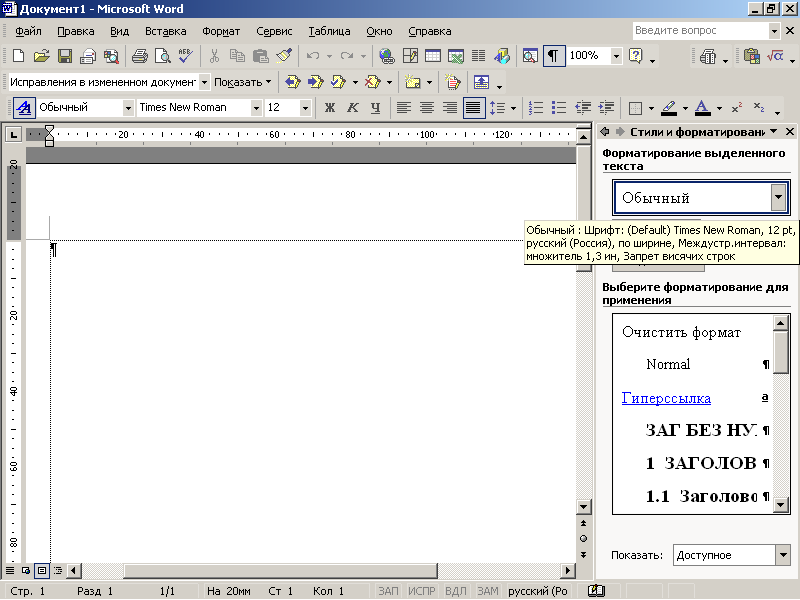Viewport: 800px width, 600px height.
Task: Toggle justified alignment
Action: pos(474,108)
